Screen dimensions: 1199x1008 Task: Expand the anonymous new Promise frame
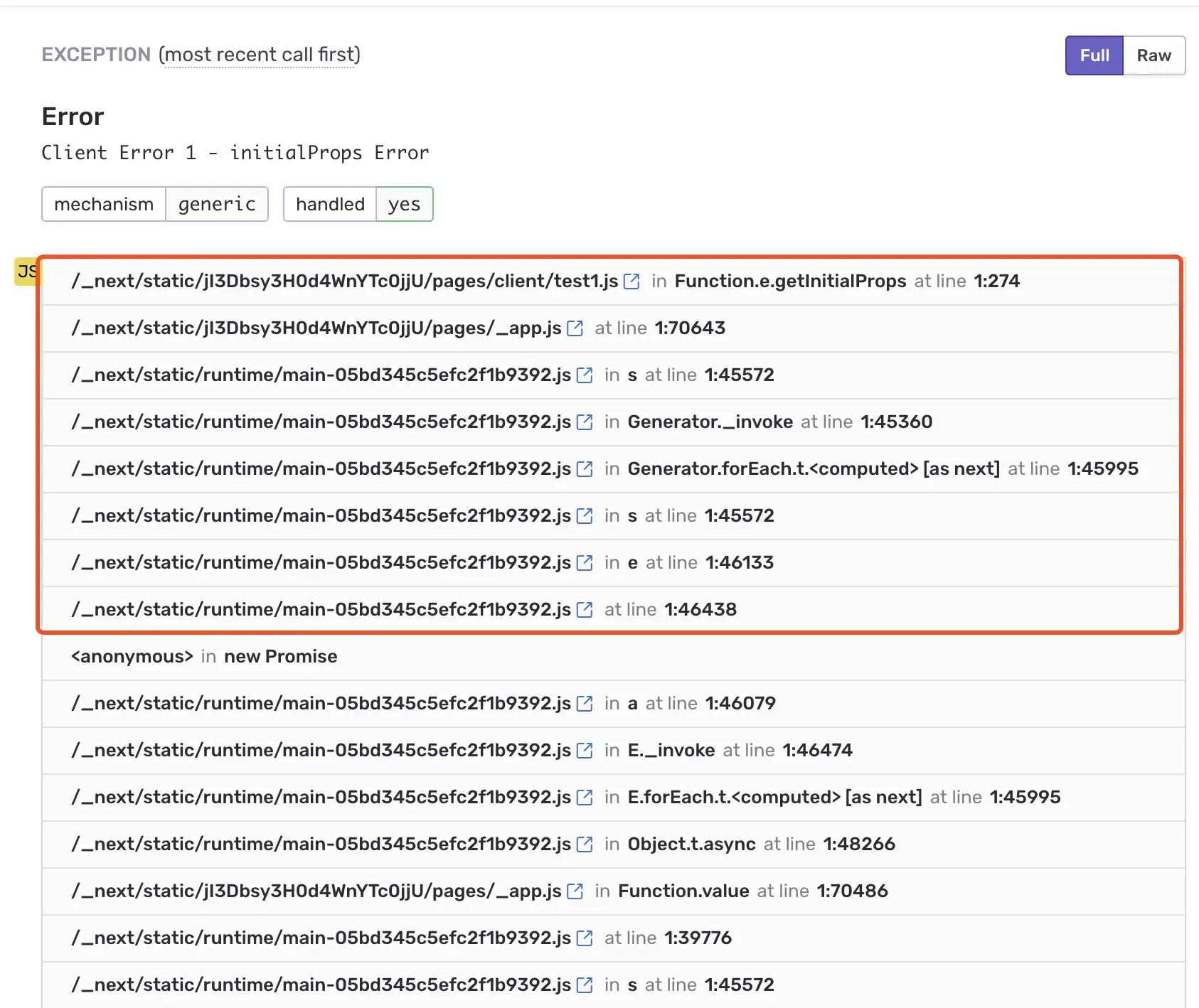coord(613,657)
